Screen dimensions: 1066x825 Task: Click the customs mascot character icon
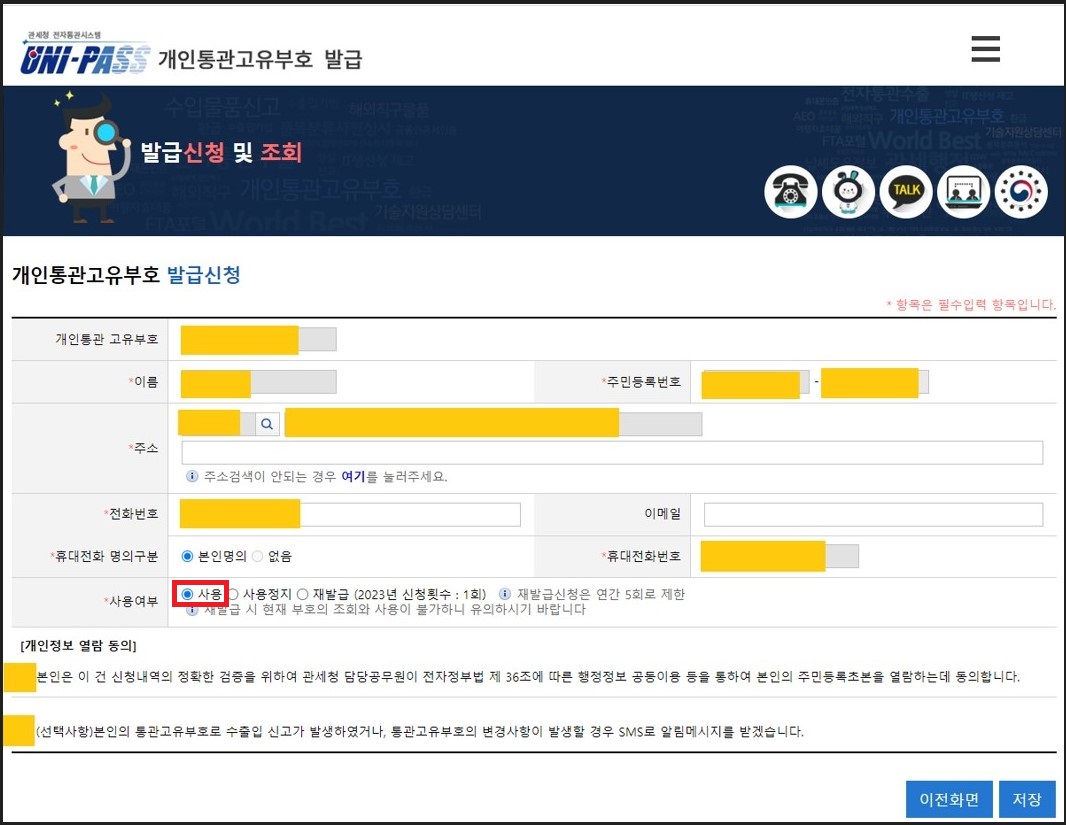click(x=848, y=192)
